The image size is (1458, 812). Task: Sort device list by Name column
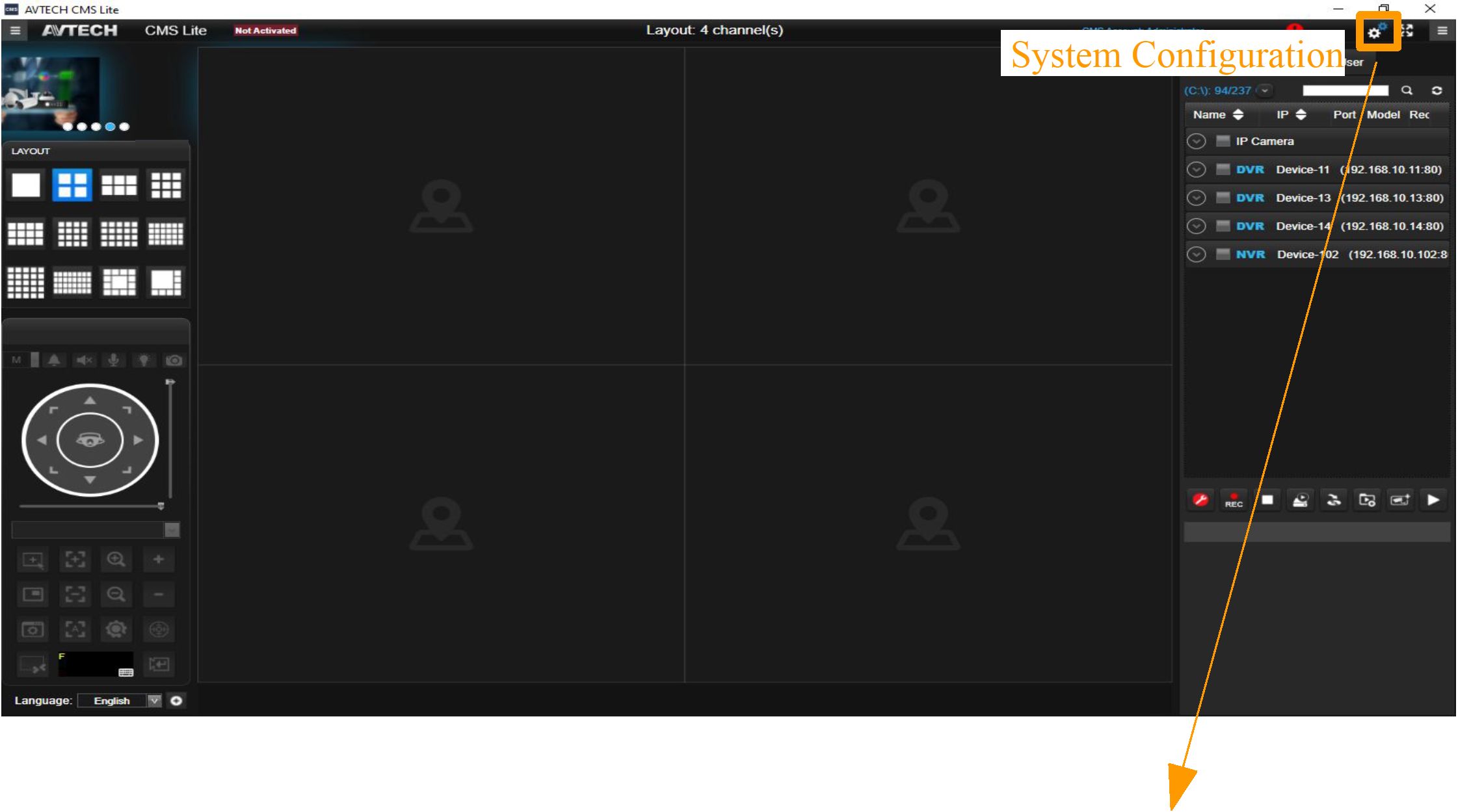coord(1238,114)
